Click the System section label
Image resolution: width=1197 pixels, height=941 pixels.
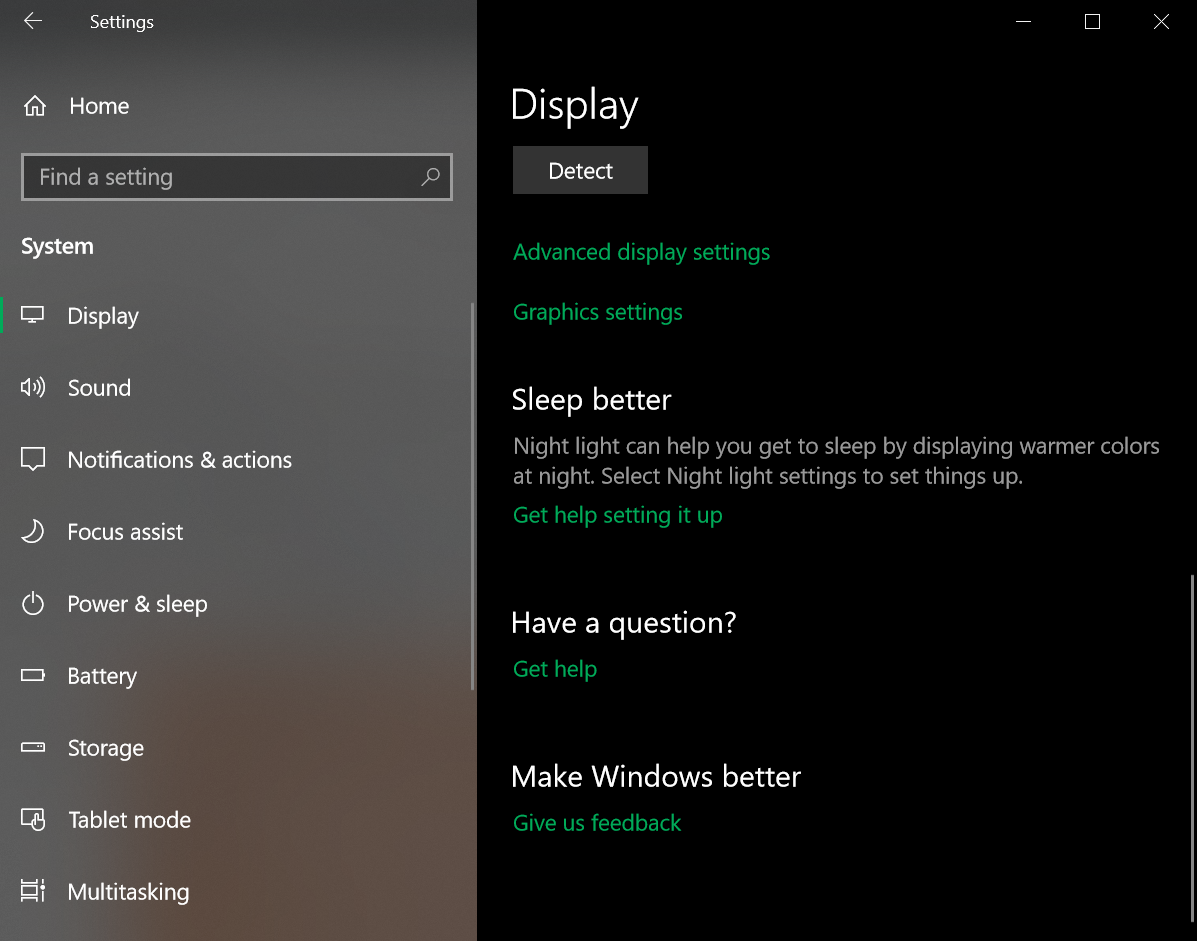(57, 247)
